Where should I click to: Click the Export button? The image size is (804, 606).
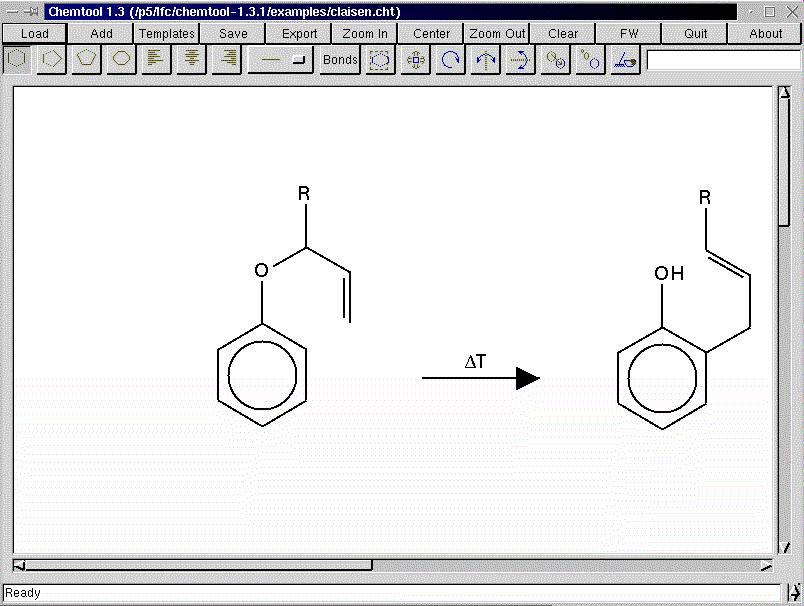(299, 33)
